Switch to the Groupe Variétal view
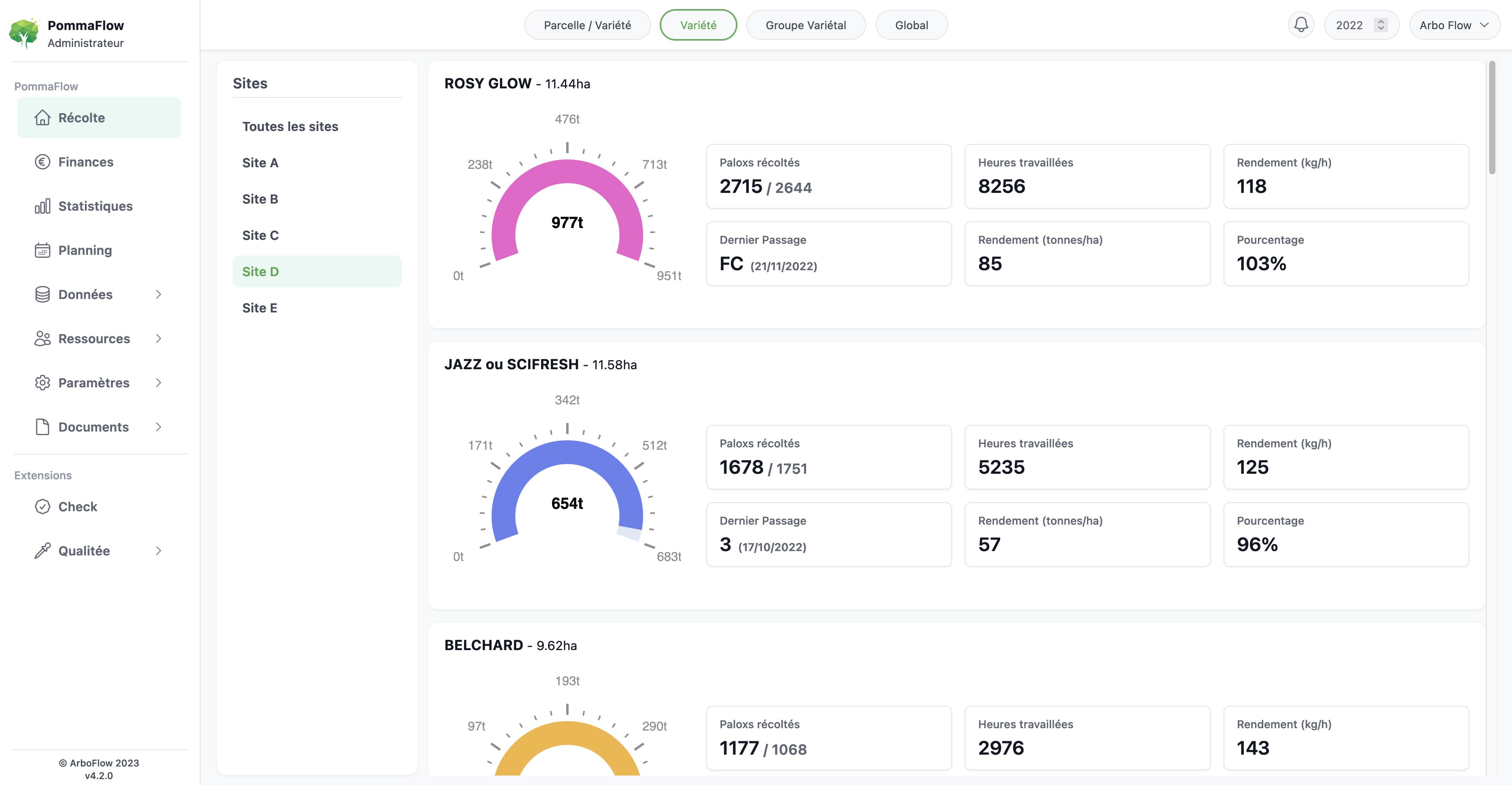The height and width of the screenshot is (785, 1512). pos(805,24)
